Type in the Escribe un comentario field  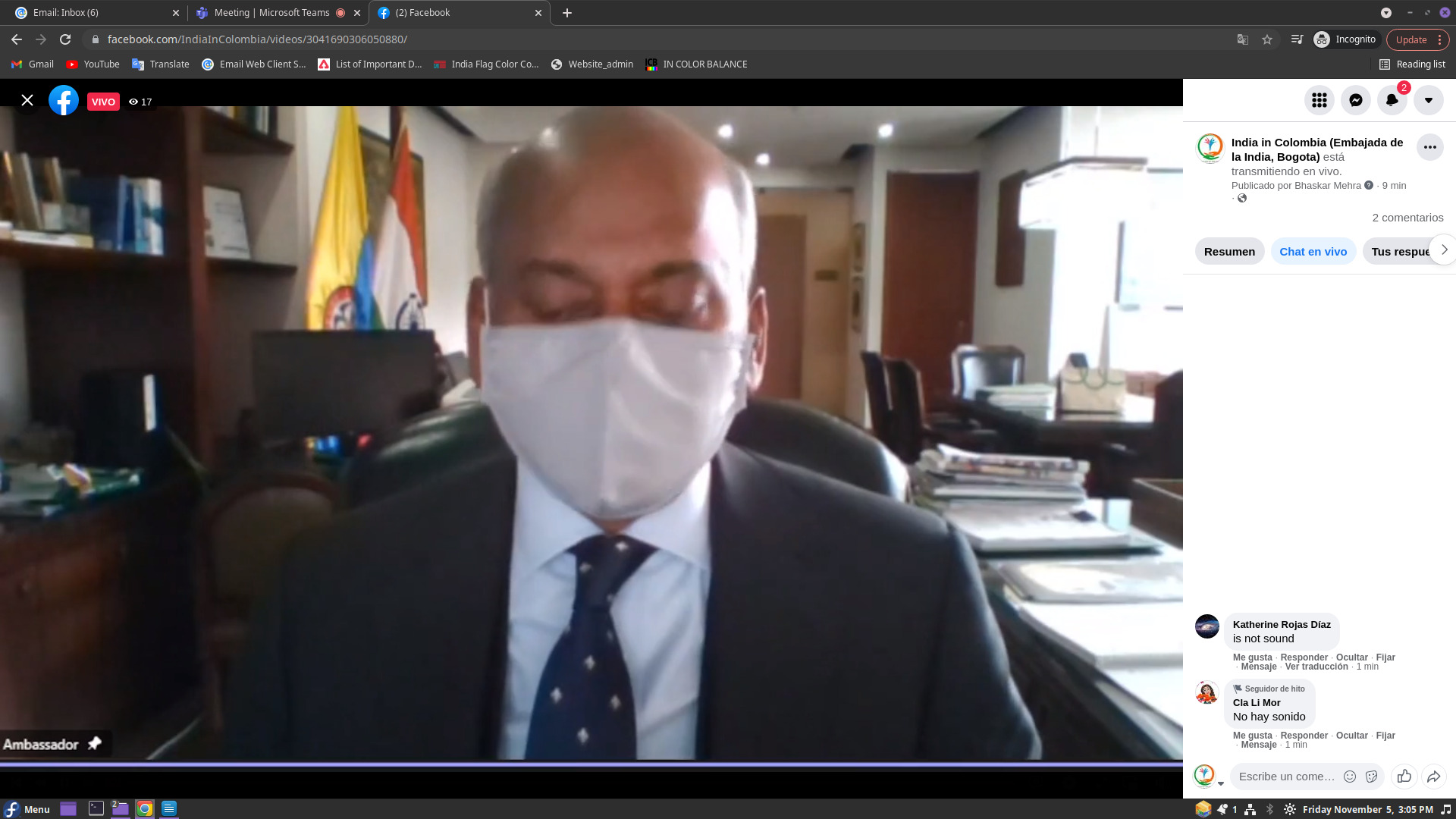[1286, 776]
